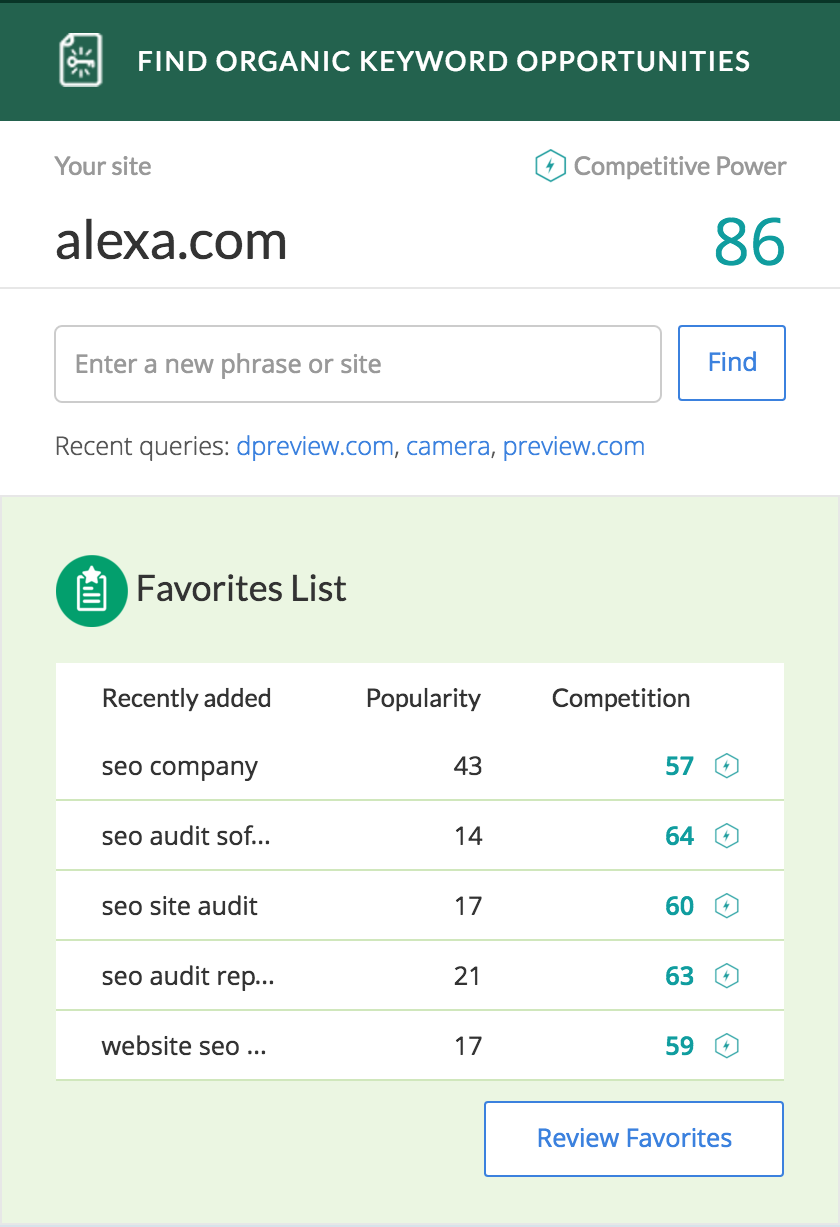Click the Competitive Power hexagon icon
Image resolution: width=840 pixels, height=1227 pixels.
[x=550, y=166]
